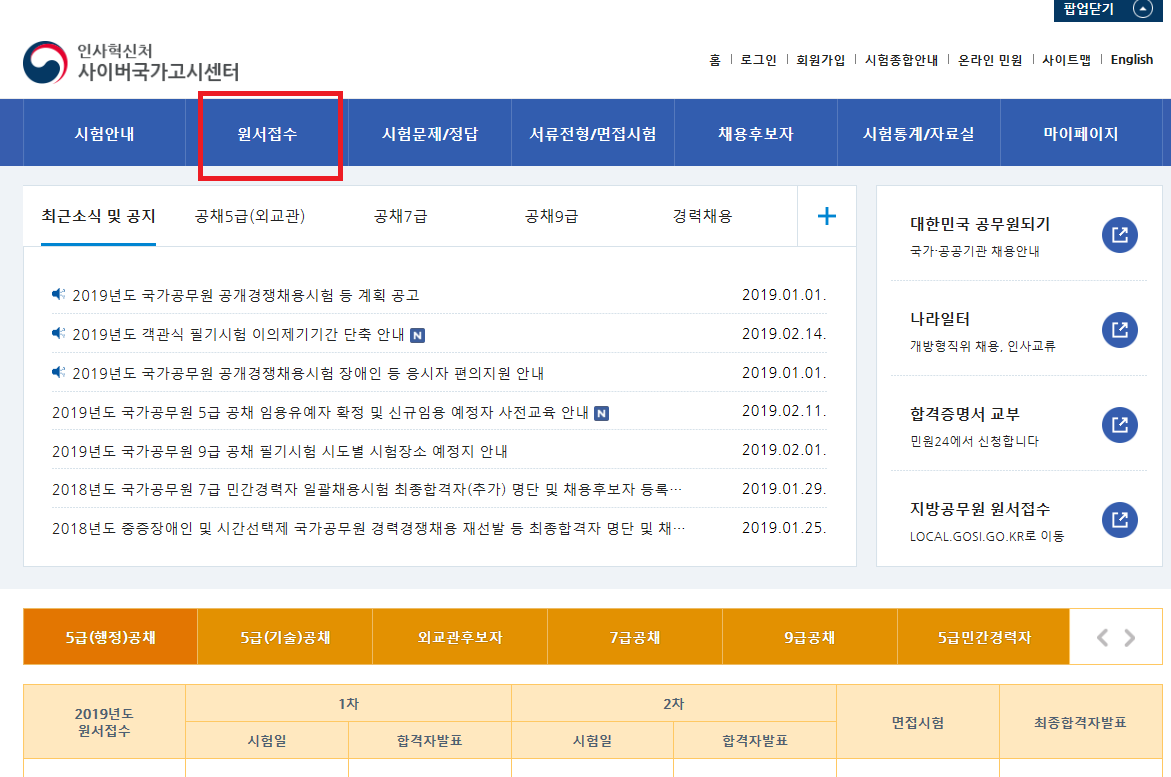Open external link icon for 나라일터
Viewport: 1171px width, 777px height.
pyautogui.click(x=1120, y=329)
